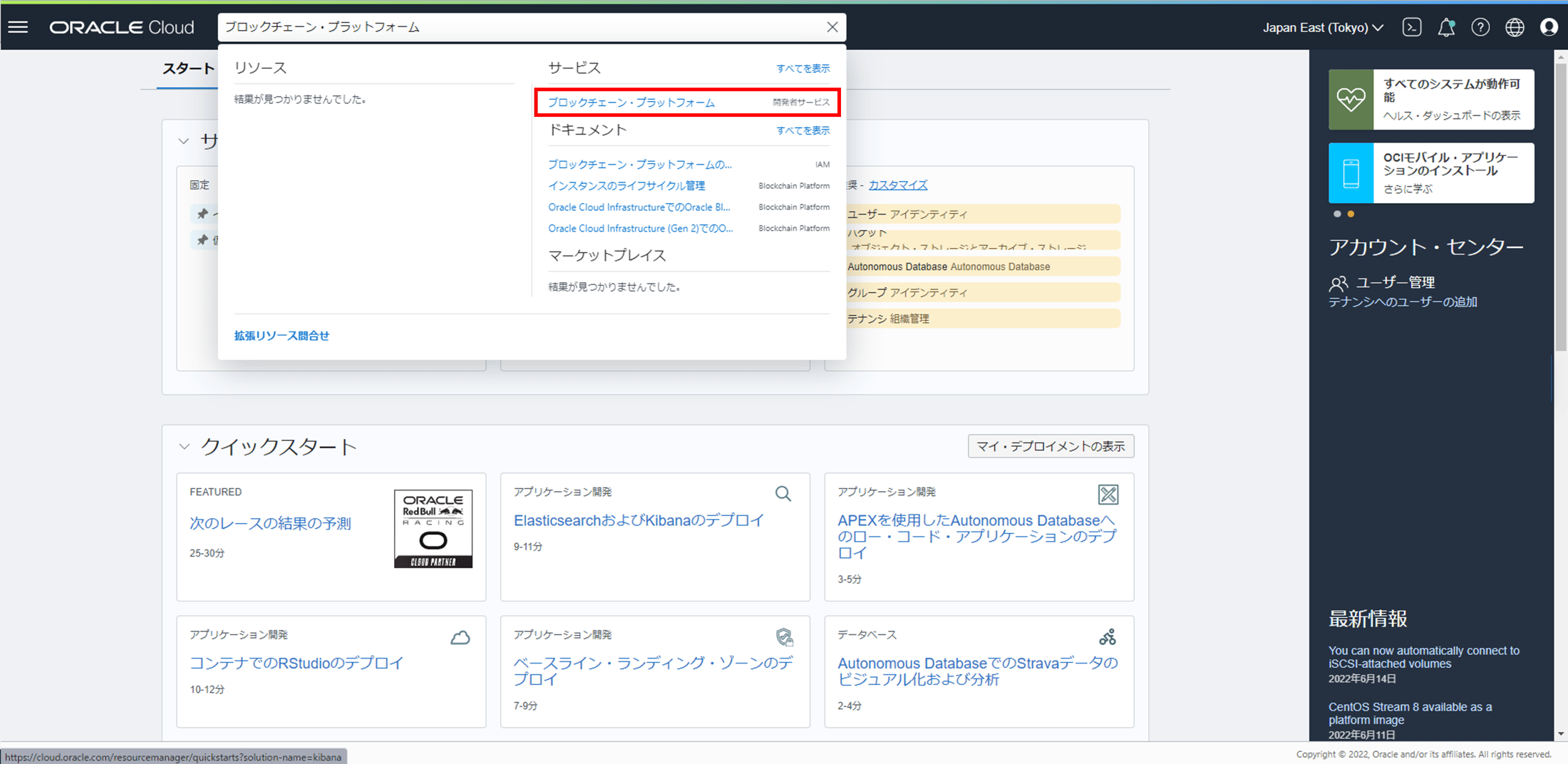Open the navigation hamburger menu
The image size is (1568, 764).
[x=18, y=27]
